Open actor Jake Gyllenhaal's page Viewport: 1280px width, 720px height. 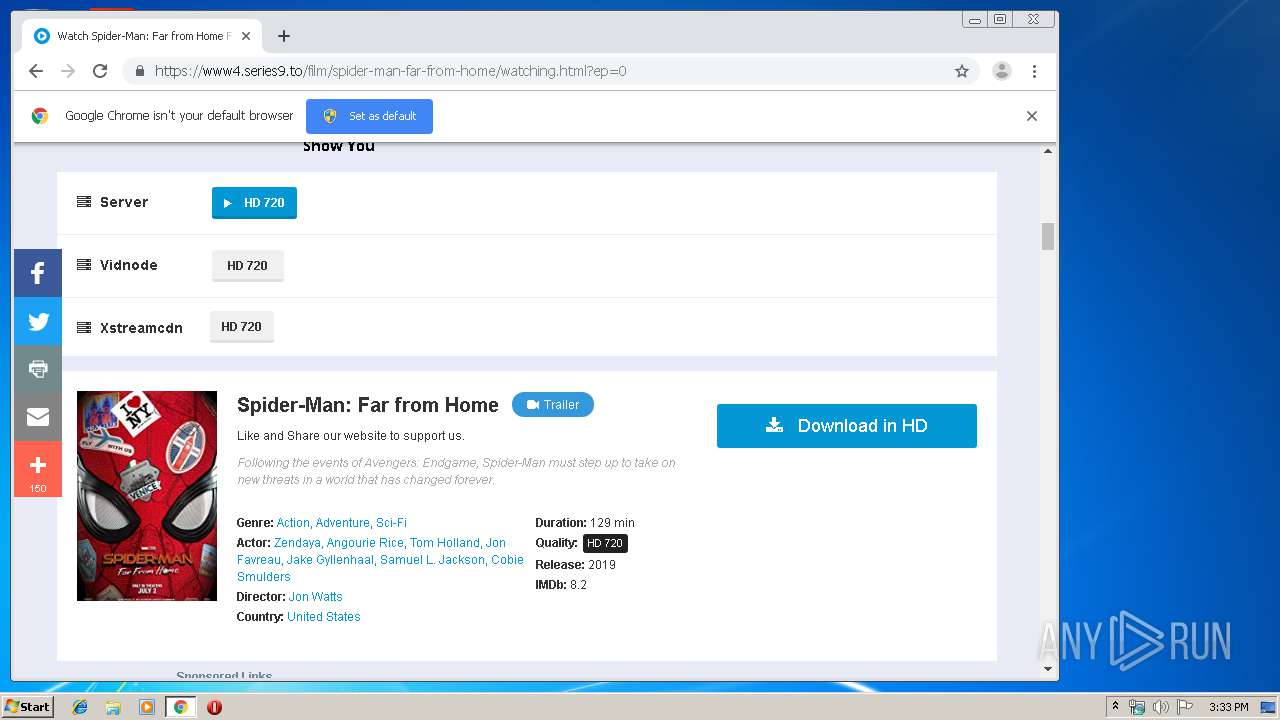pyautogui.click(x=330, y=560)
